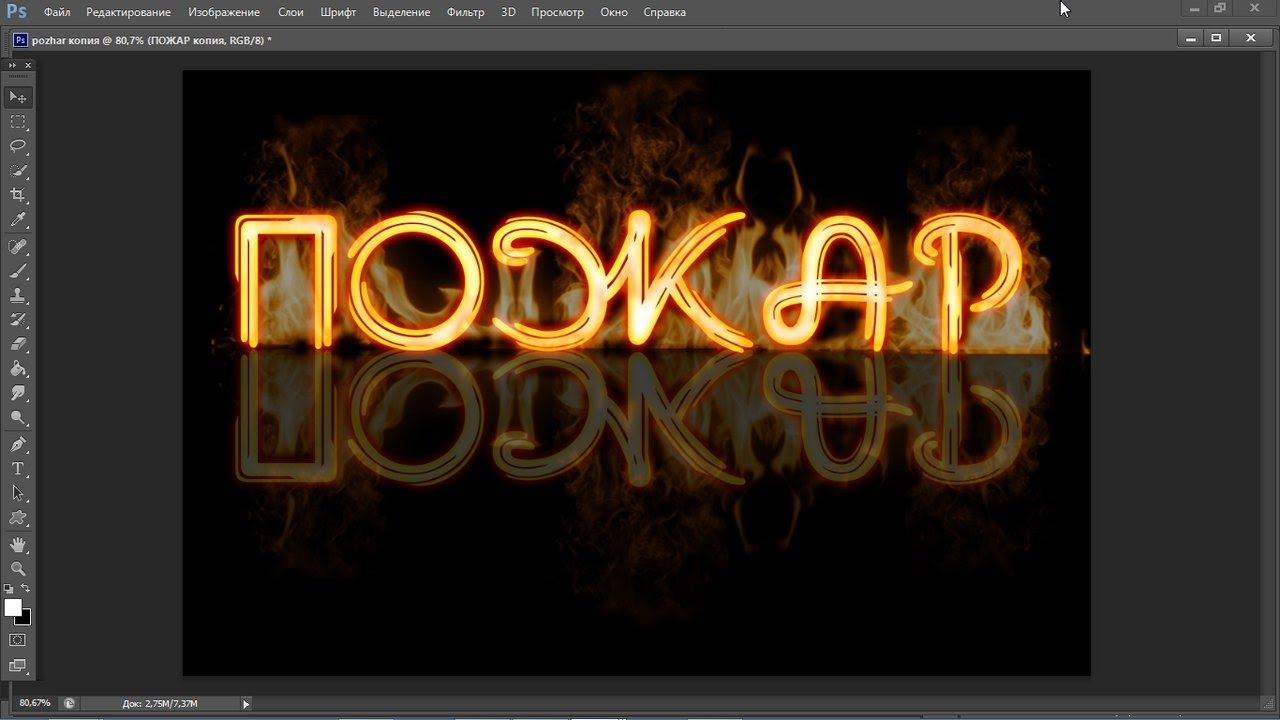The height and width of the screenshot is (720, 1280).
Task: Open the Выделение menu
Action: coord(401,12)
